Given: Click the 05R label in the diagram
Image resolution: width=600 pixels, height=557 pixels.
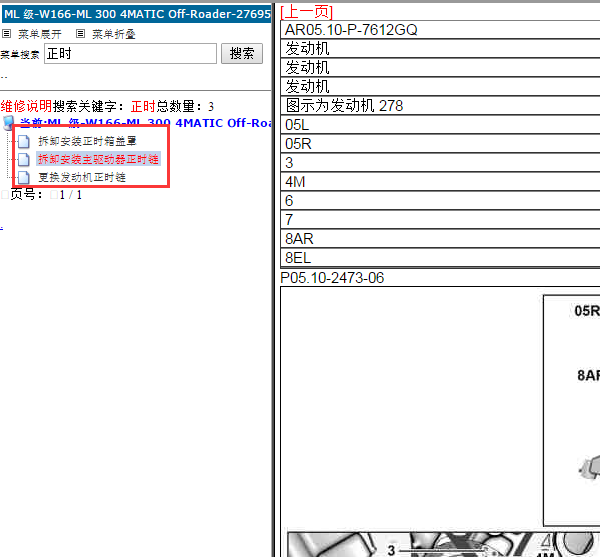Looking at the screenshot, I should pos(587,311).
